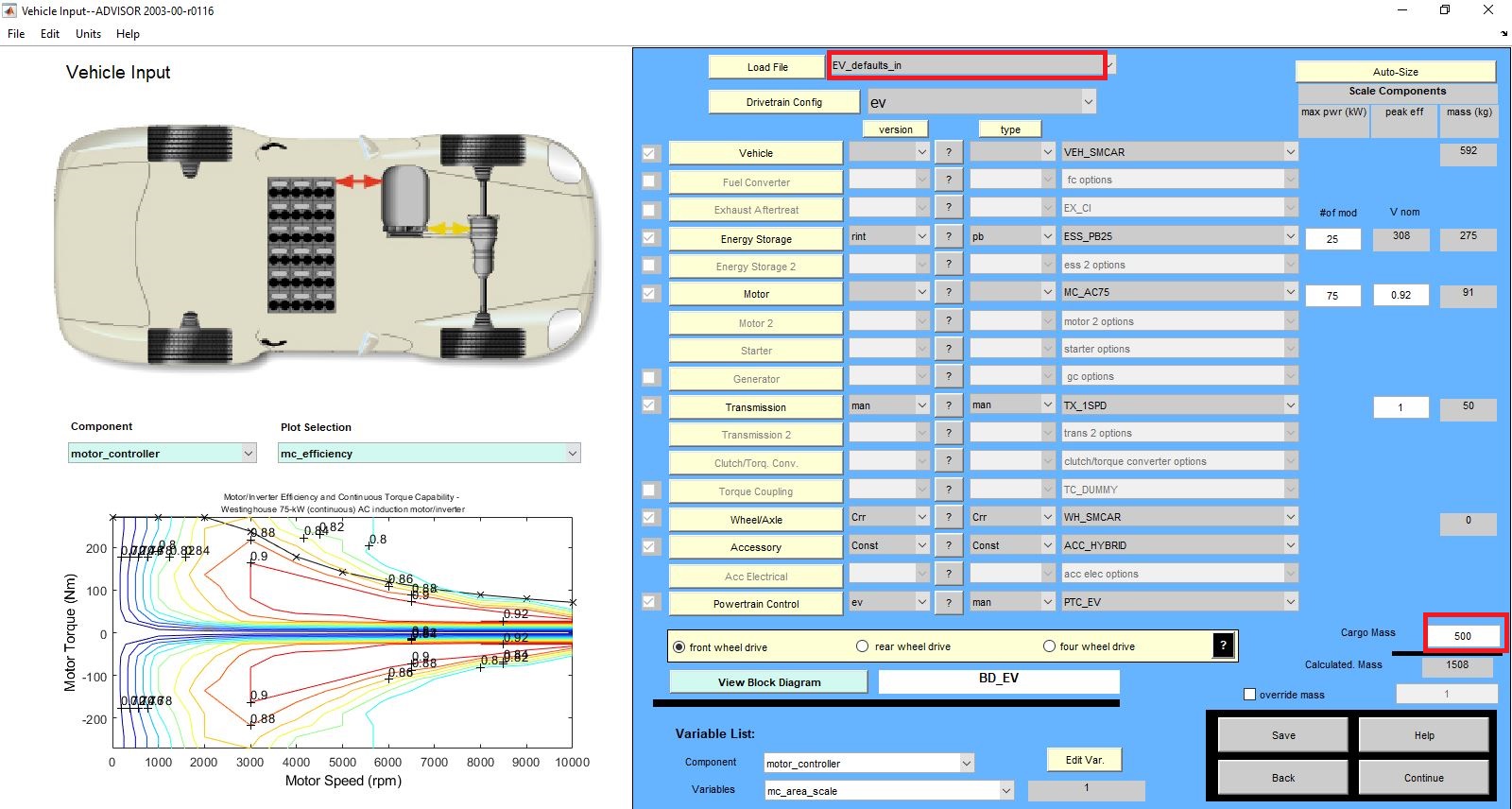
Task: Click the '?' help button in Transmission row
Action: (948, 404)
